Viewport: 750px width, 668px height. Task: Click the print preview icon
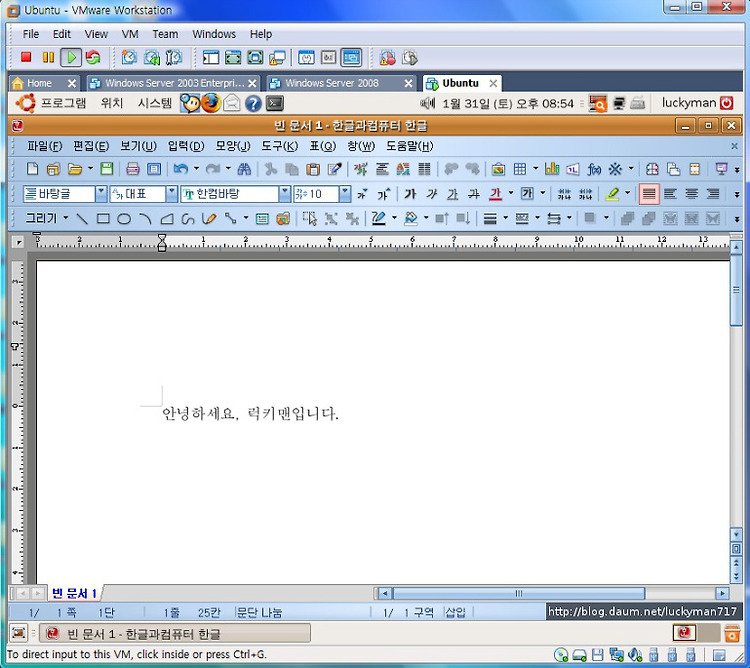[154, 168]
